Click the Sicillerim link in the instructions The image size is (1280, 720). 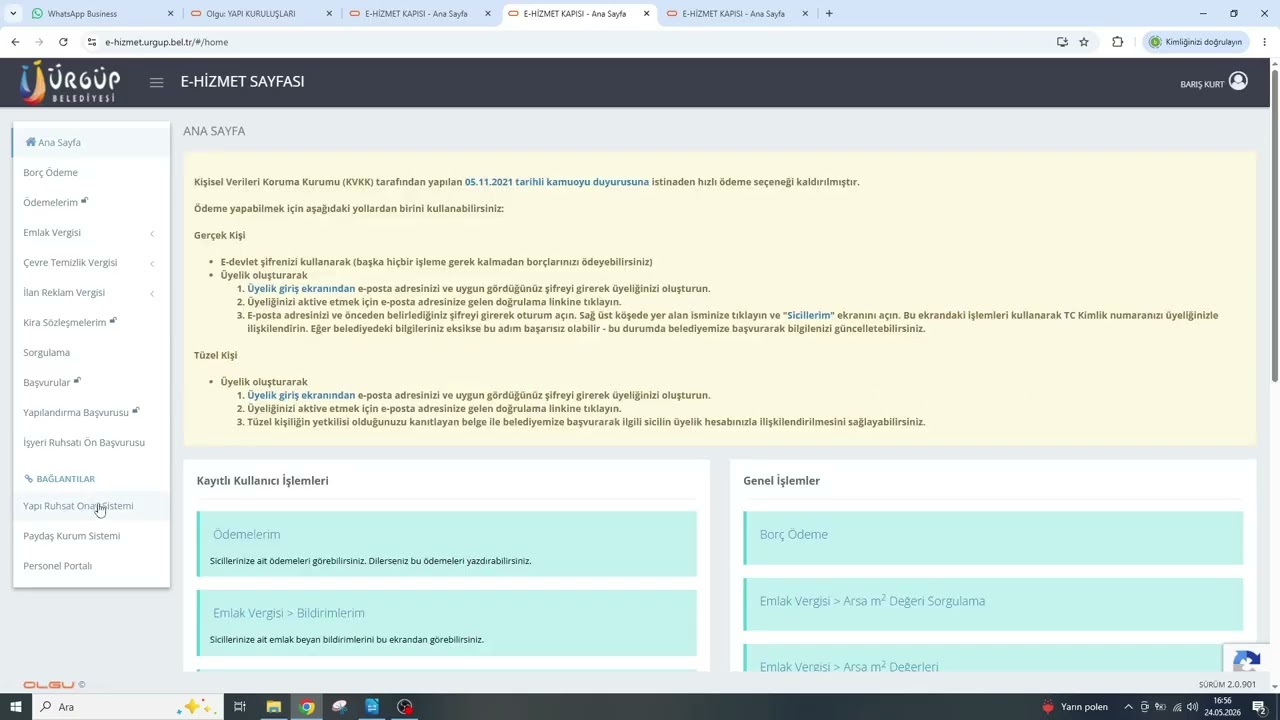pos(809,315)
